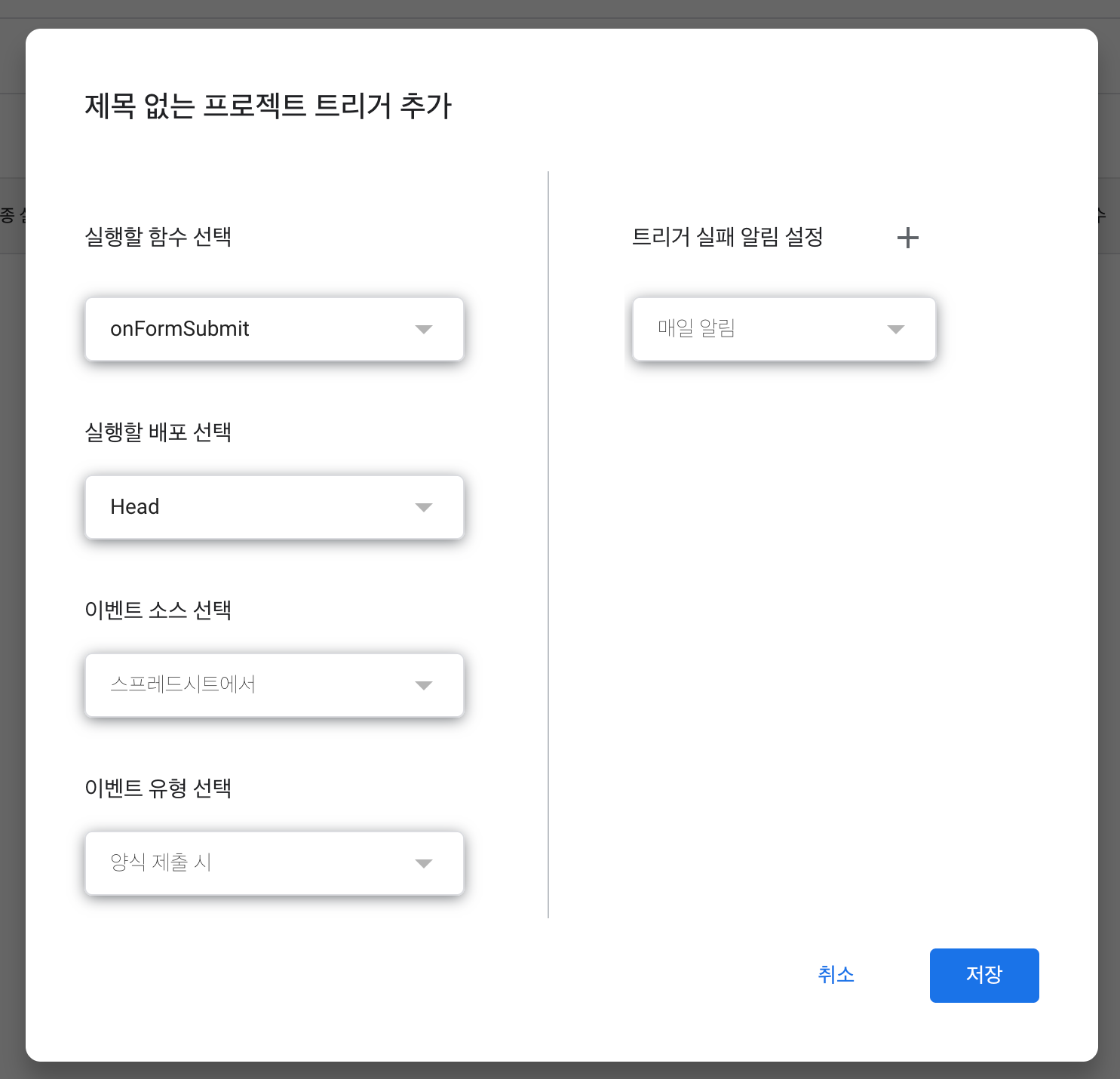
Task: Click the dimmed backdrop above the dialog
Action: [x=560, y=12]
